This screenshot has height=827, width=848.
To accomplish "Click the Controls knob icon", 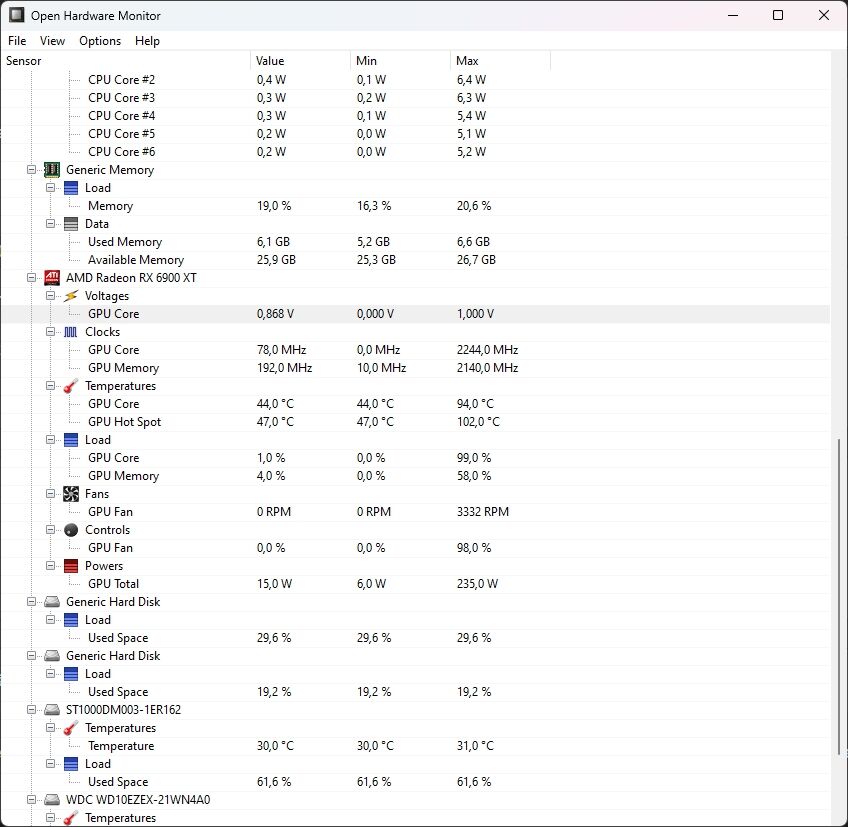I will (71, 530).
